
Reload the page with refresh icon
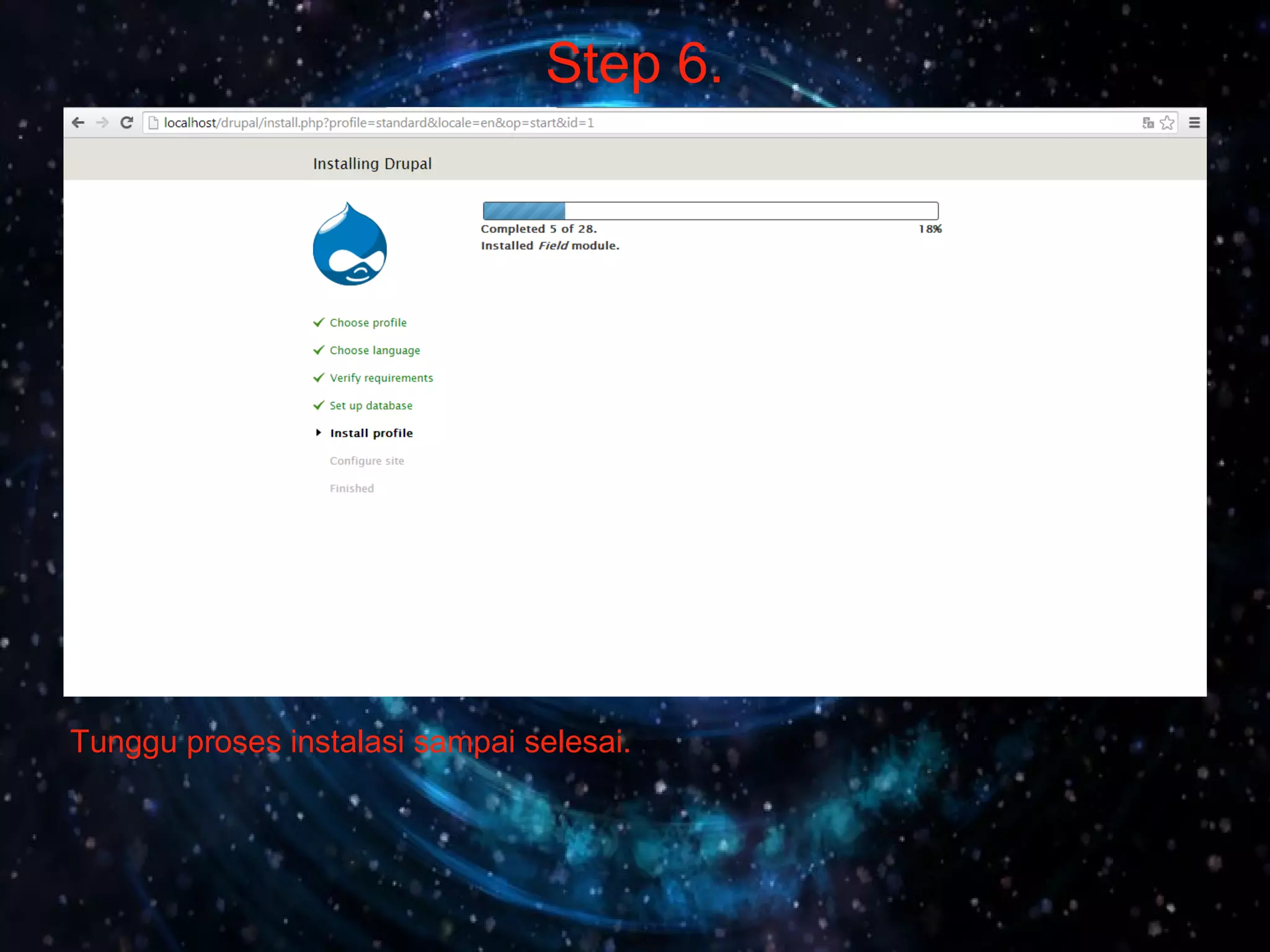(x=127, y=123)
